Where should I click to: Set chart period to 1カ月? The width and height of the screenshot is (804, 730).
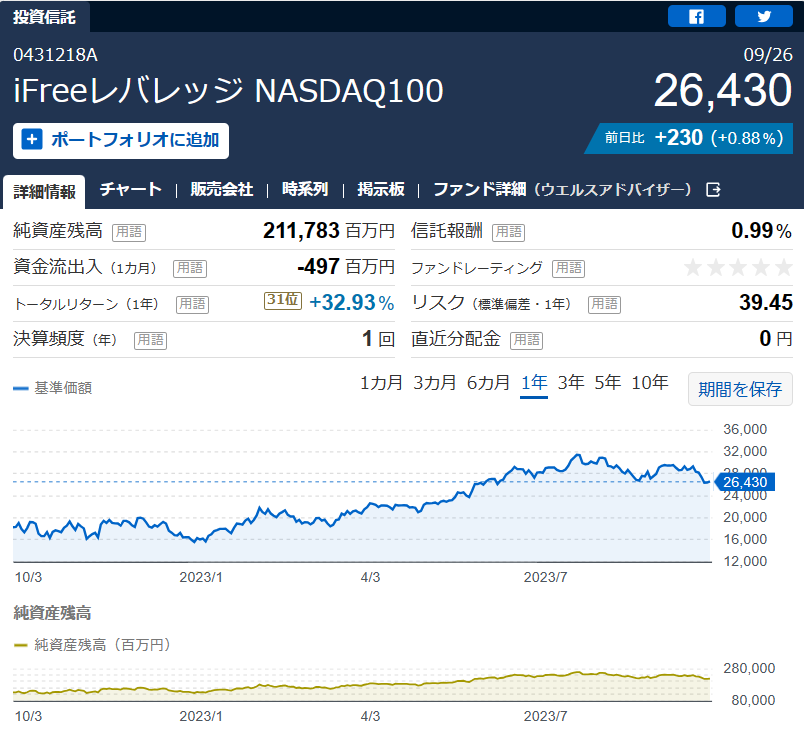[381, 382]
